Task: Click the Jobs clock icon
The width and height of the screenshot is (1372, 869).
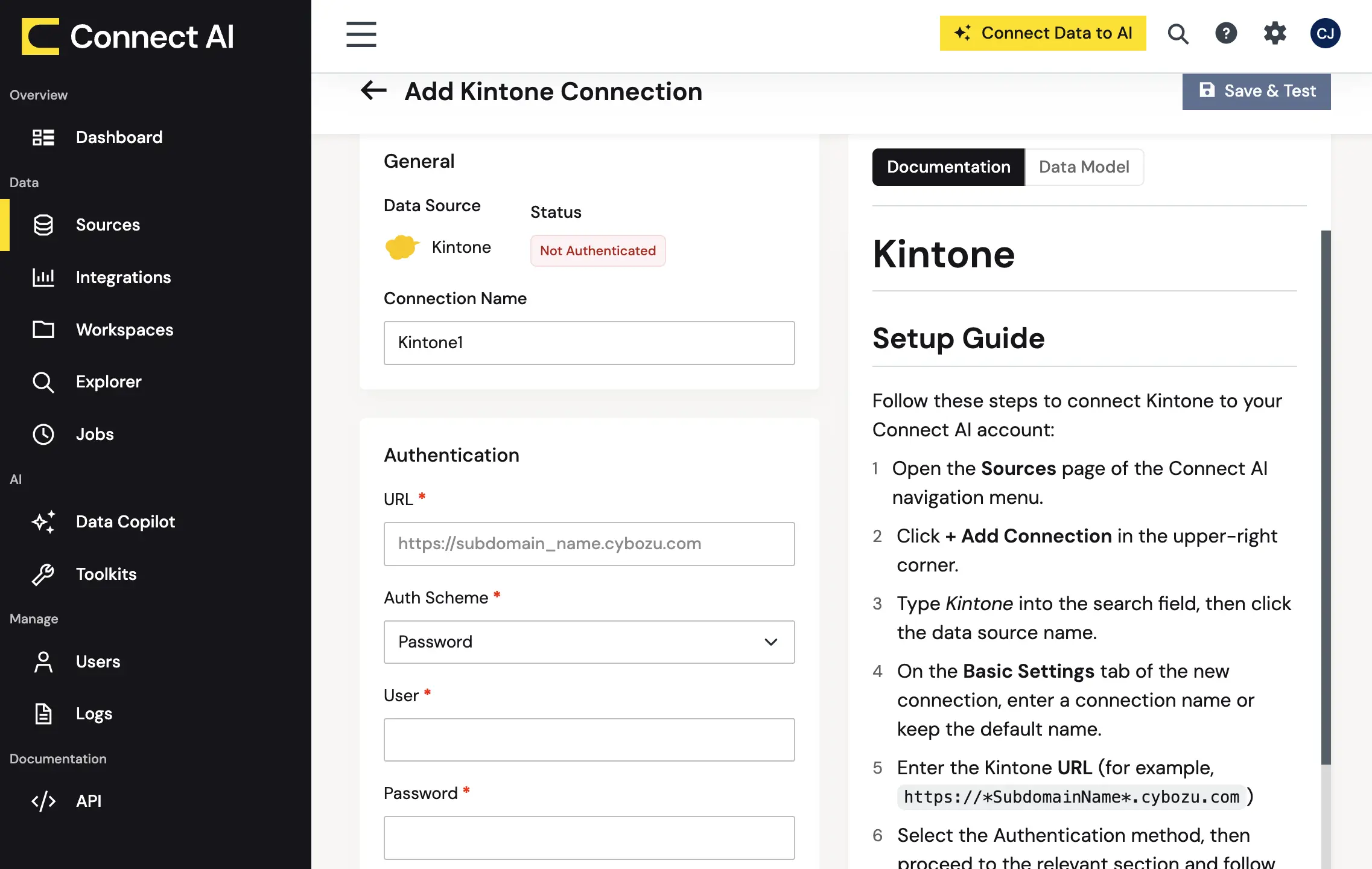Action: pos(43,434)
